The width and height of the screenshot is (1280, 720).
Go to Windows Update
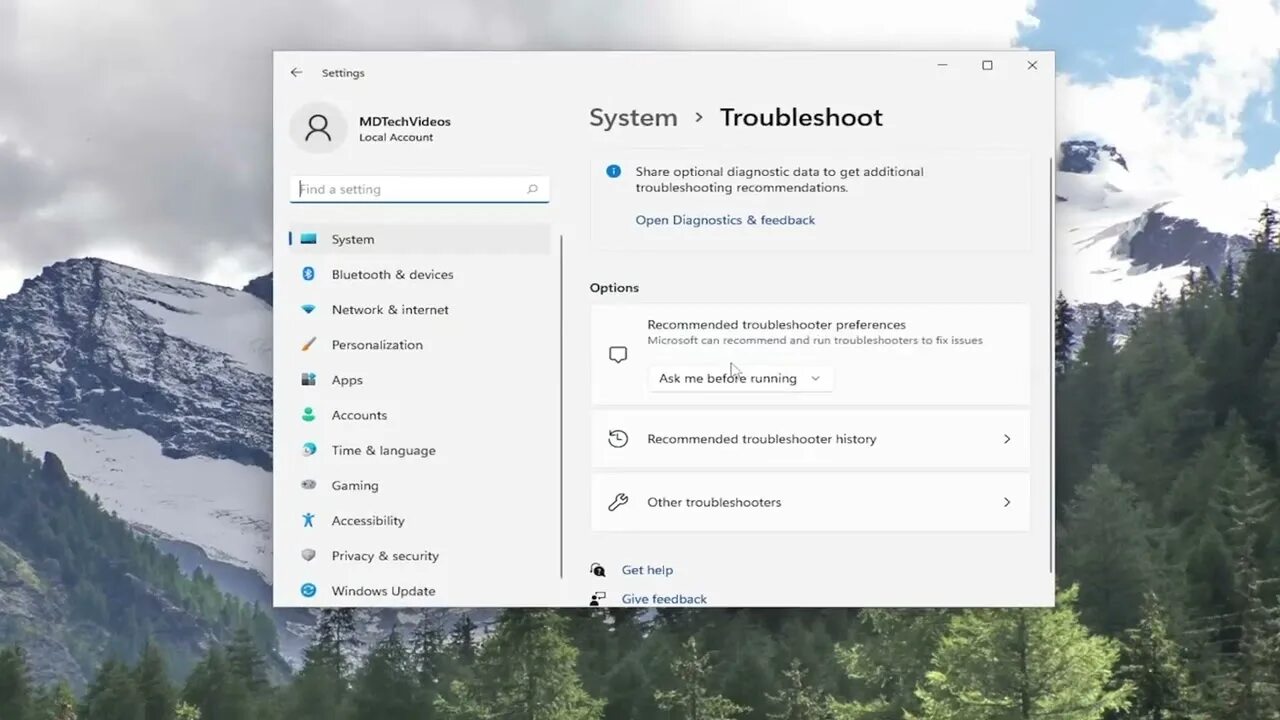click(420, 591)
